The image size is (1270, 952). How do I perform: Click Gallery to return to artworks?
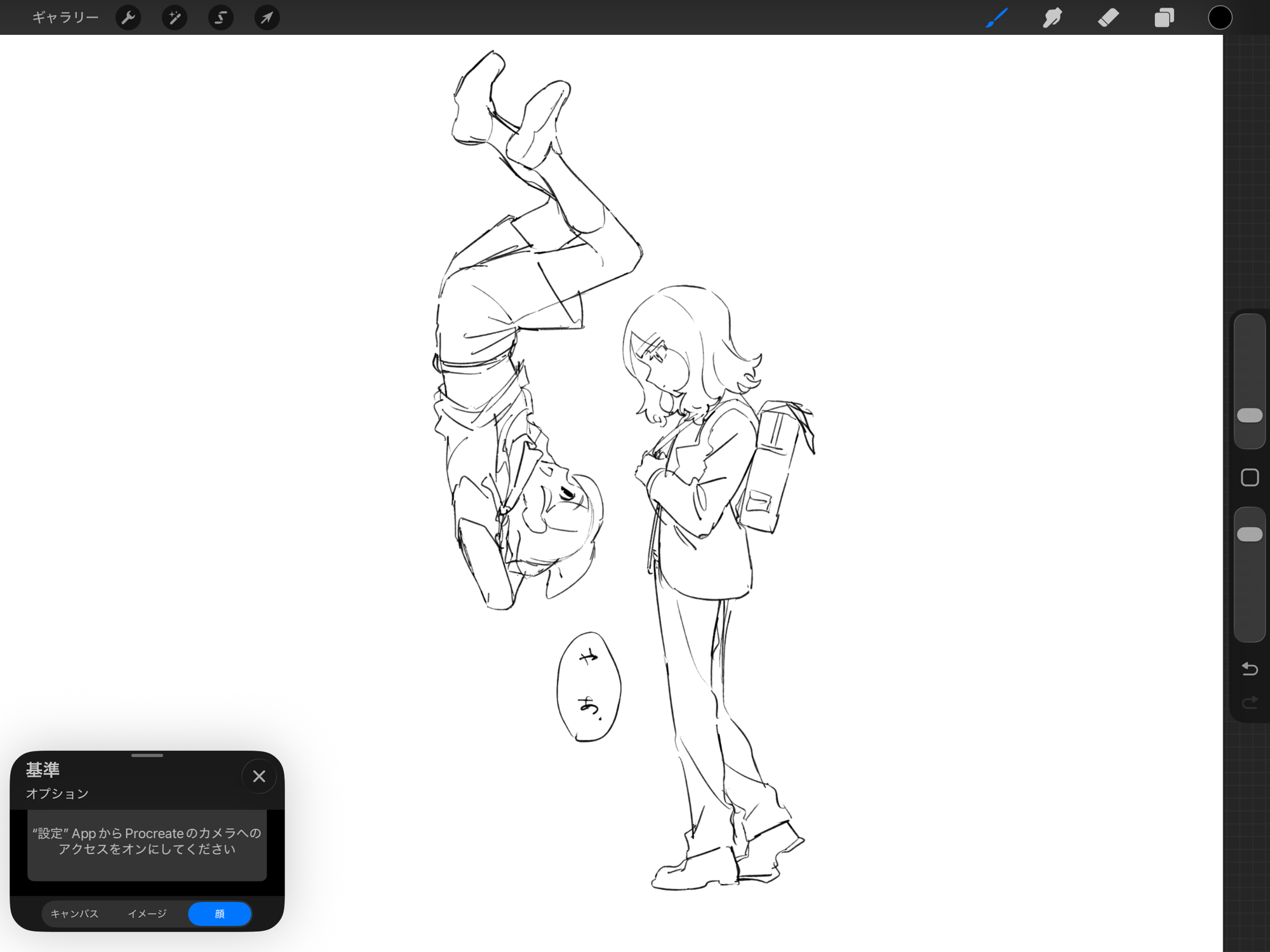[65, 17]
